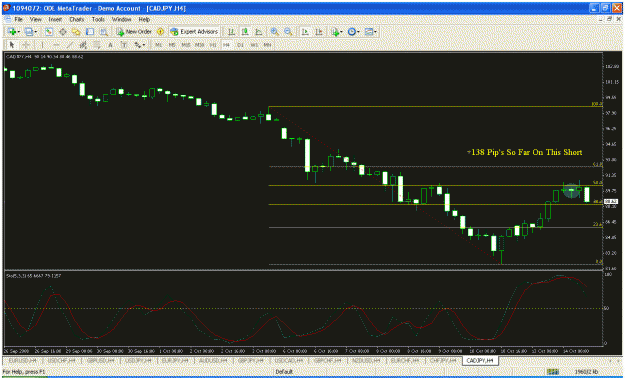Switch to the NZDUSD,H4 chart tab
Image resolution: width=625 pixels, height=378 pixels.
coord(366,360)
